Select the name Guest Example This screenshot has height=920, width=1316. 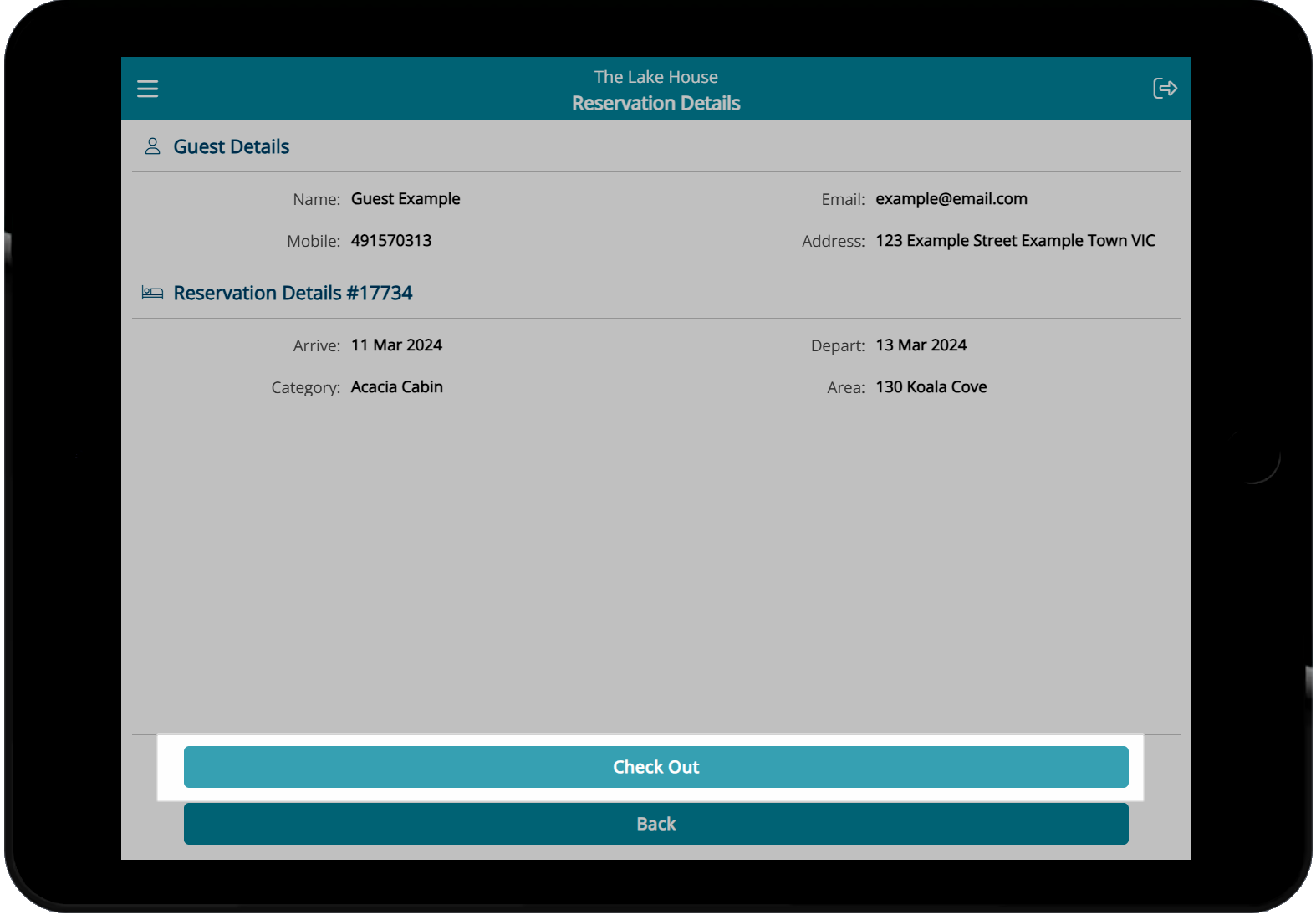pyautogui.click(x=406, y=199)
